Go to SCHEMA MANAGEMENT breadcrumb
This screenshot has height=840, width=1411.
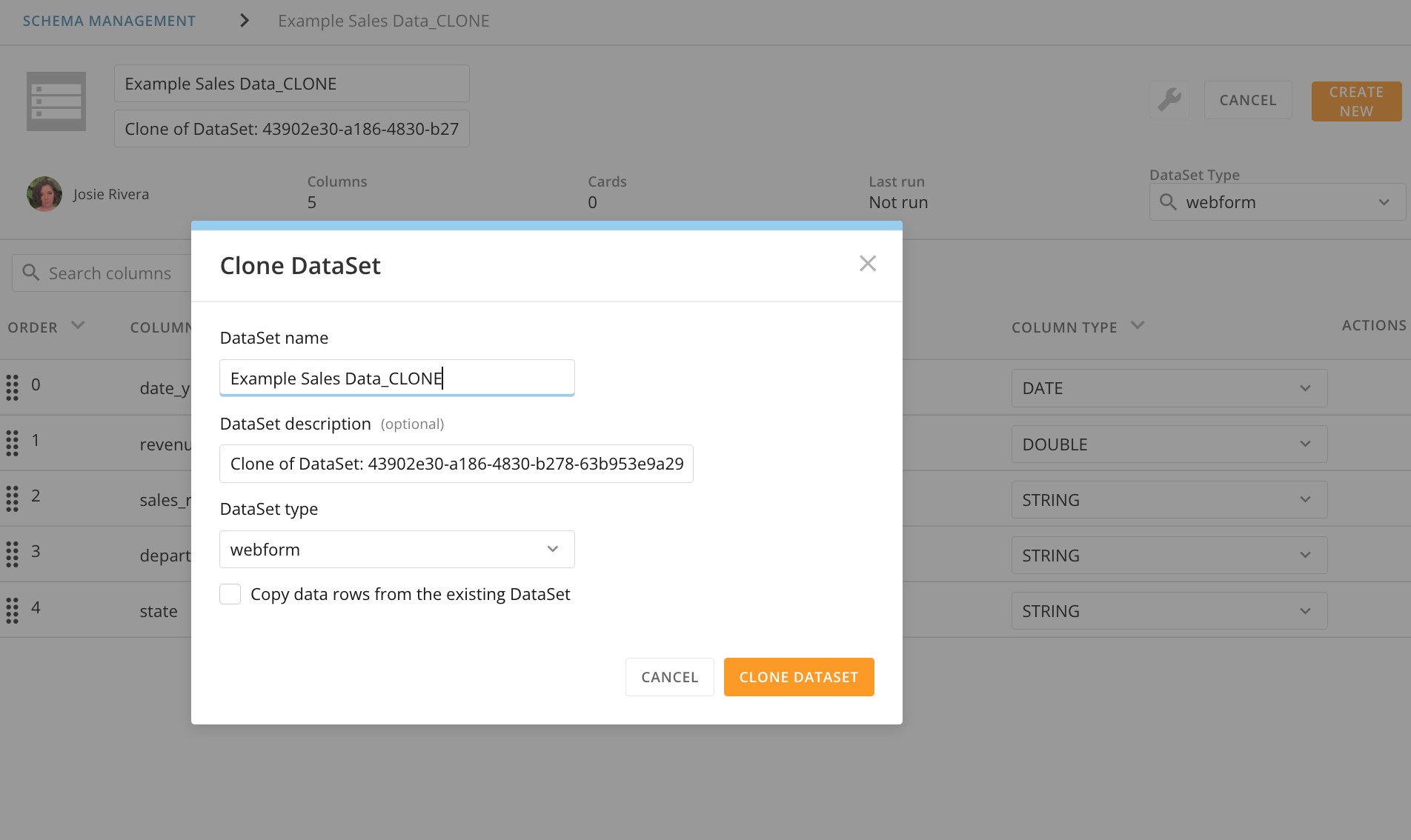coord(109,21)
